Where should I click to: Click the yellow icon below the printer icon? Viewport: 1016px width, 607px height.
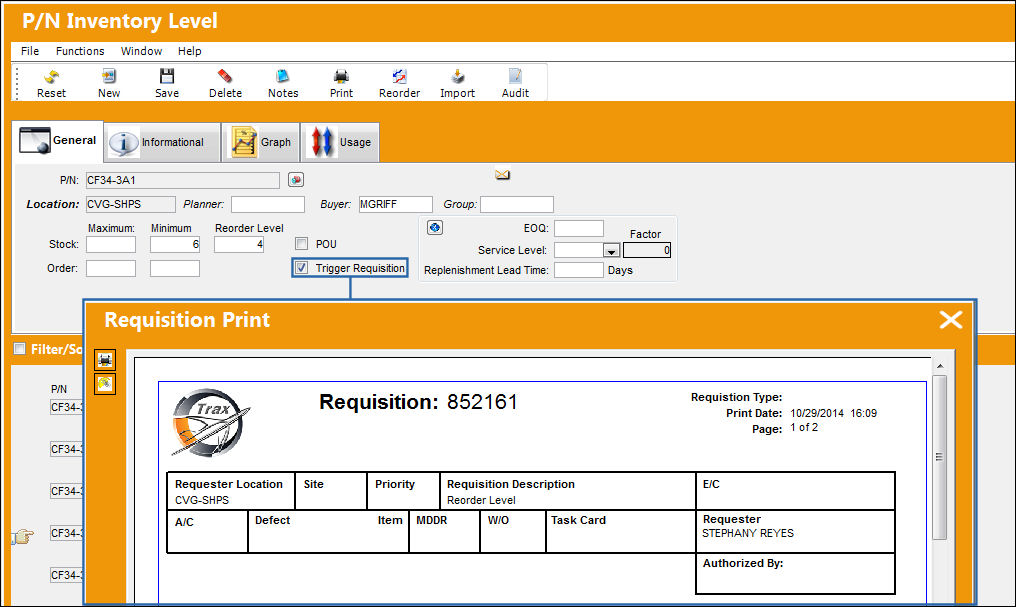(x=105, y=384)
